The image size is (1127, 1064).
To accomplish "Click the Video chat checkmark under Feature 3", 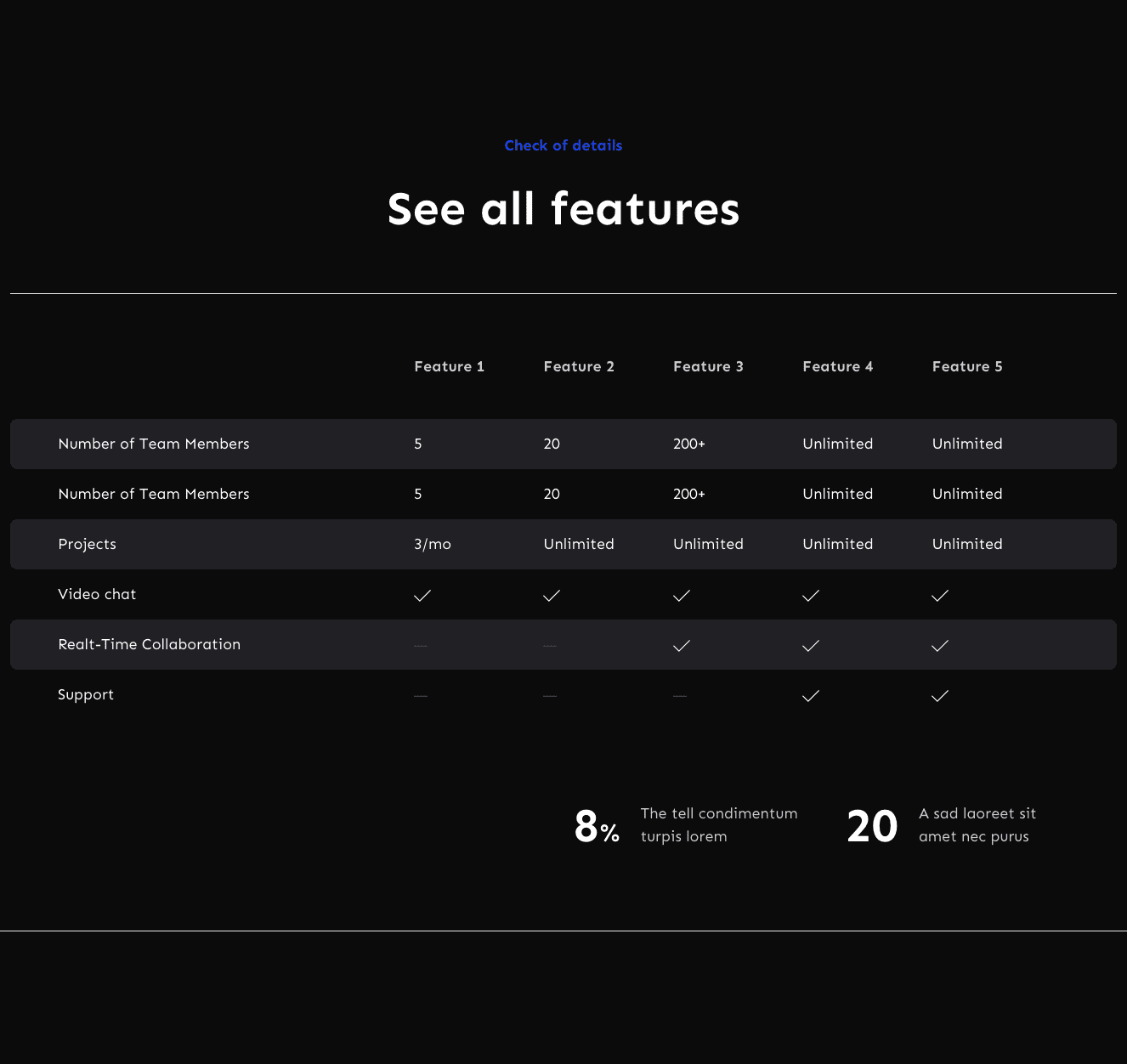I will coord(681,595).
